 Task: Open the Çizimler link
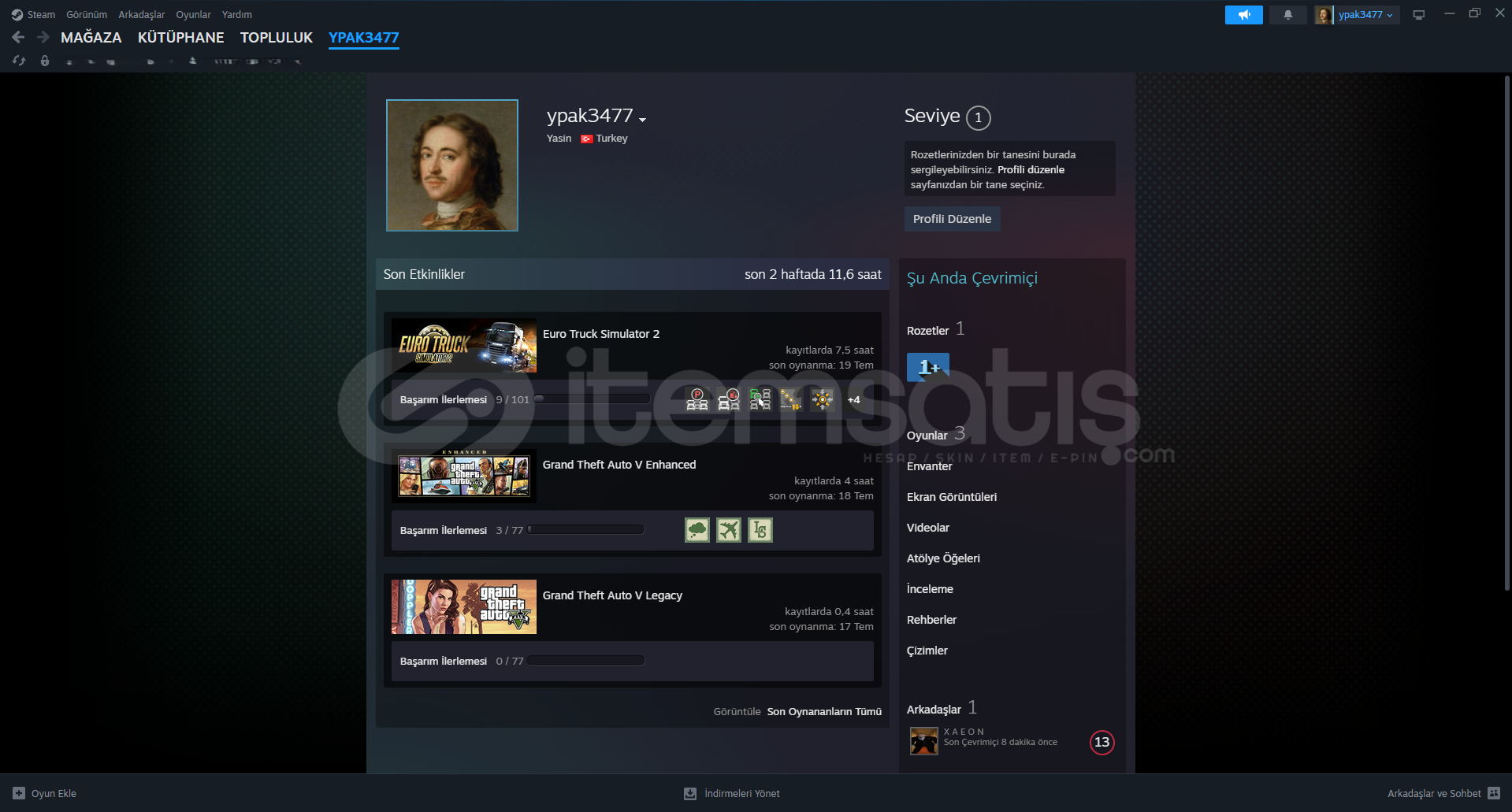pos(927,651)
